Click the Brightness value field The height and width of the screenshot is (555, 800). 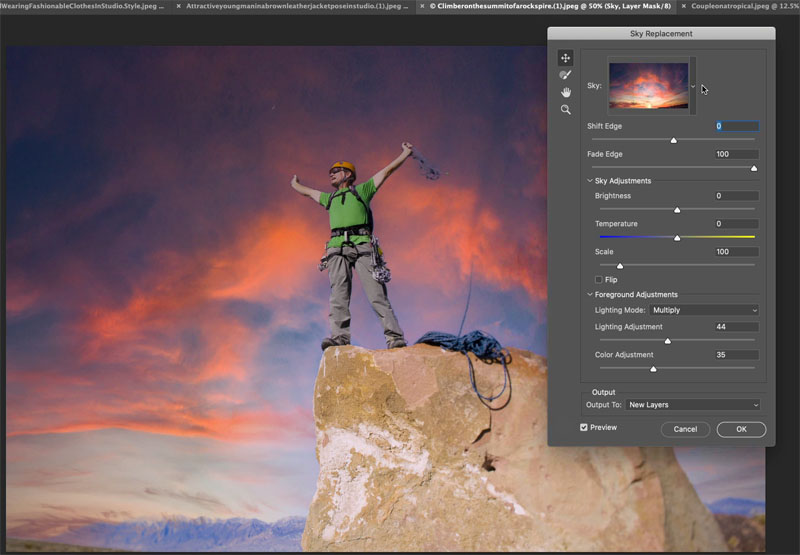736,196
